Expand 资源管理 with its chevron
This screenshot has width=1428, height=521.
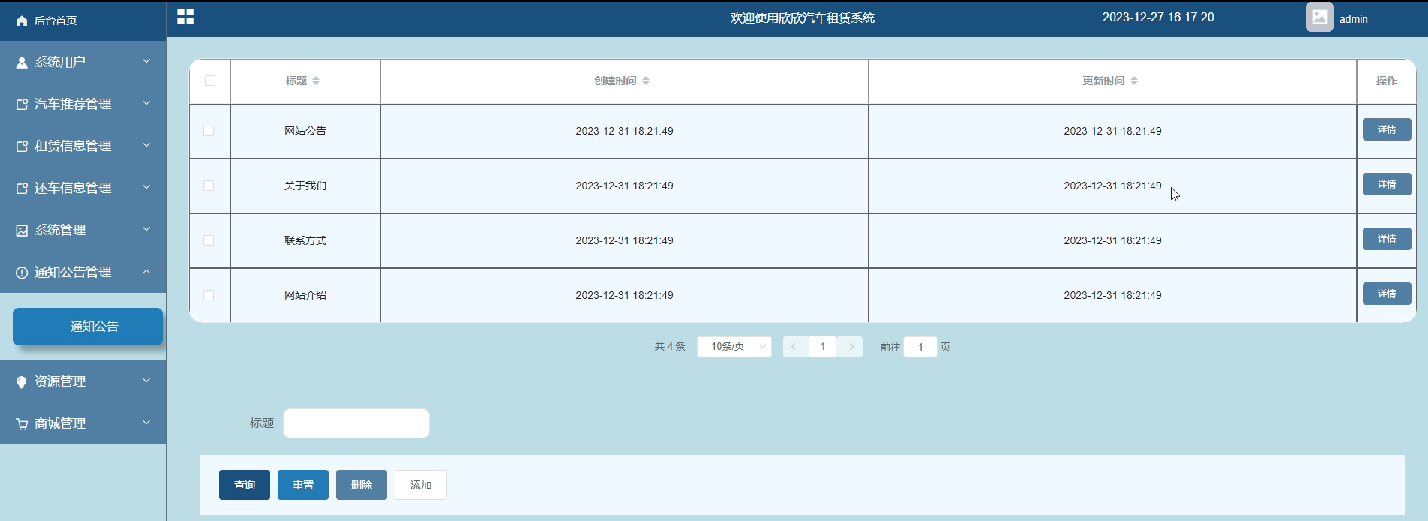click(x=147, y=381)
